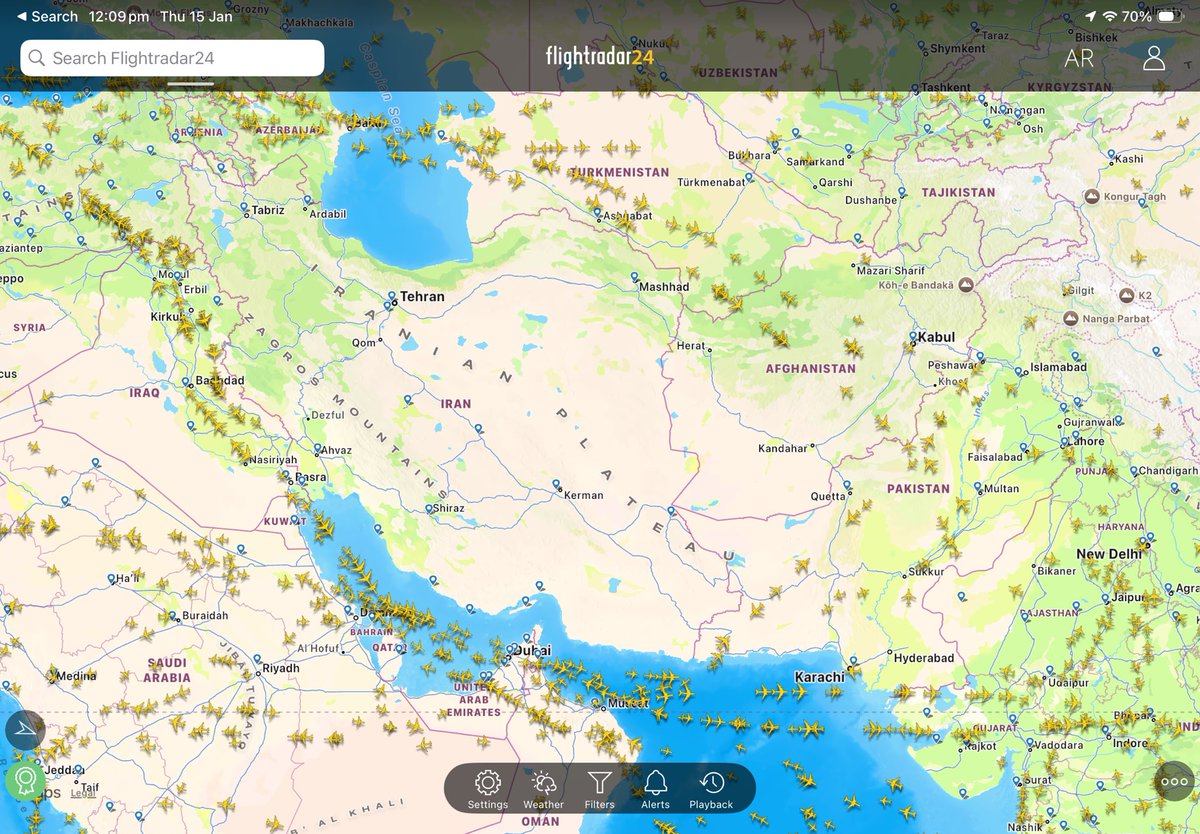Screen dimensions: 1200x834
Task: Tap the Tehran city label
Action: pyautogui.click(x=422, y=297)
